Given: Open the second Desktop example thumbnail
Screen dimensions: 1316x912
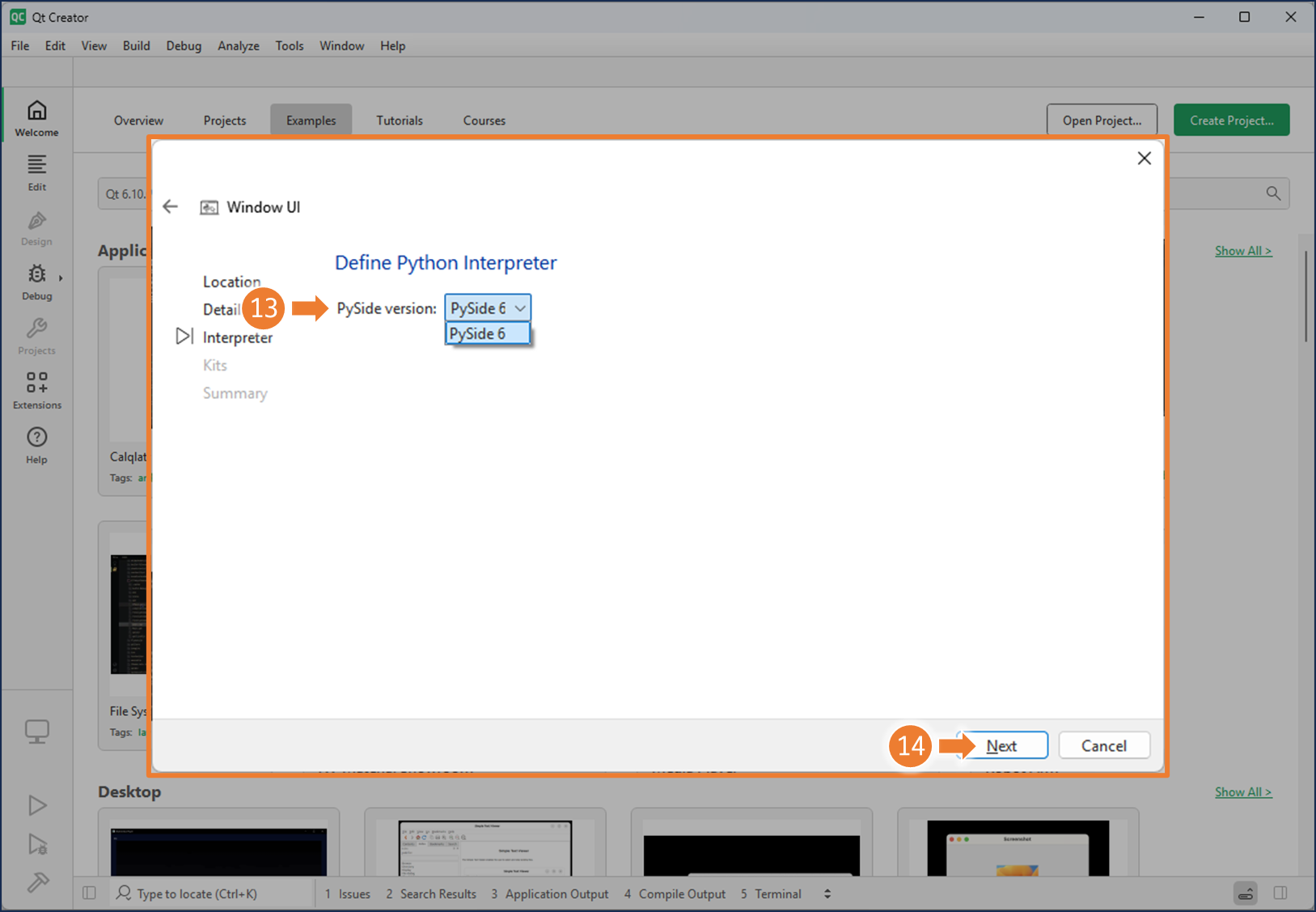Looking at the screenshot, I should pyautogui.click(x=485, y=847).
